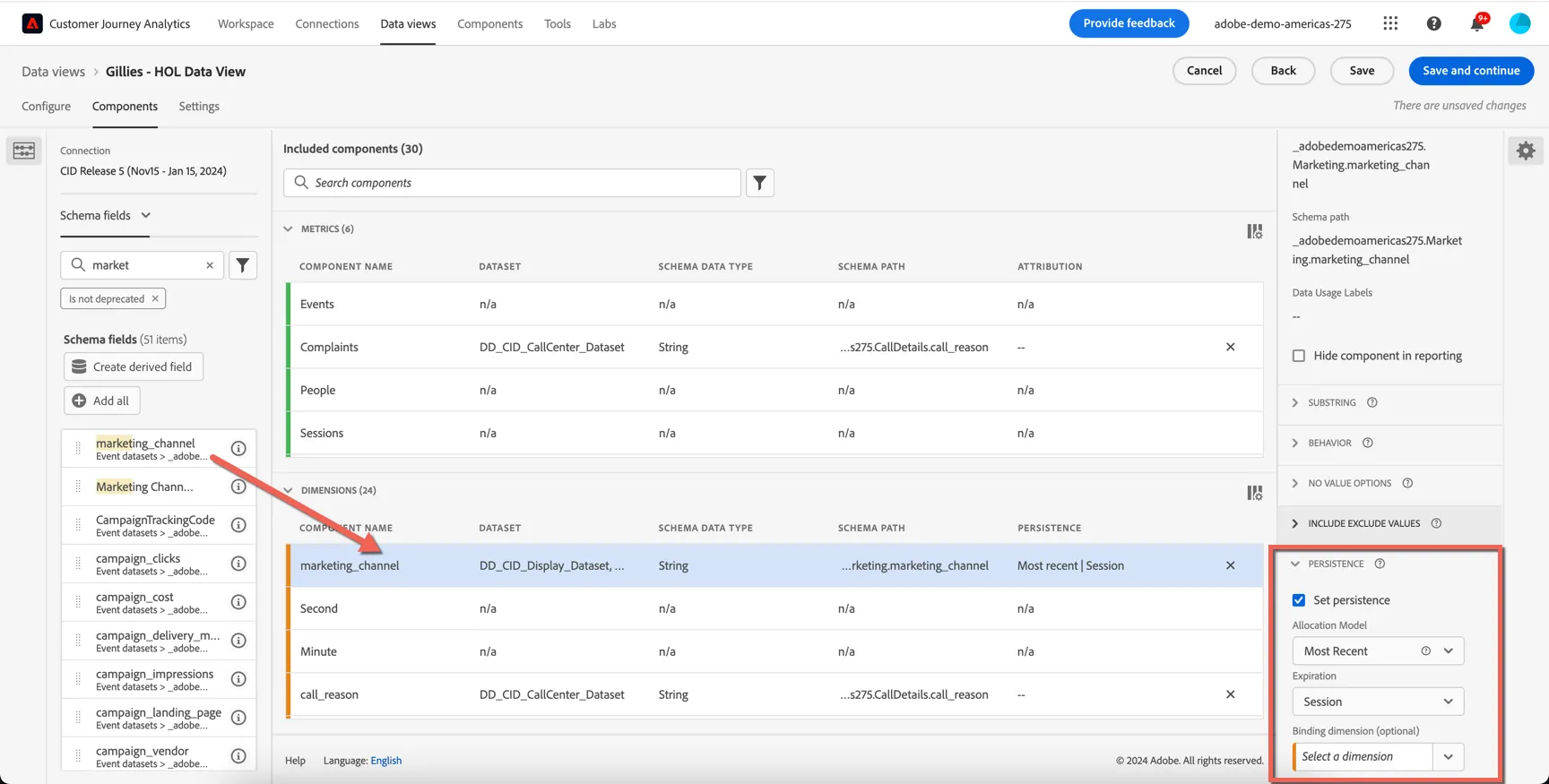Open the user profile avatar
This screenshot has height=784, width=1549.
click(1519, 23)
